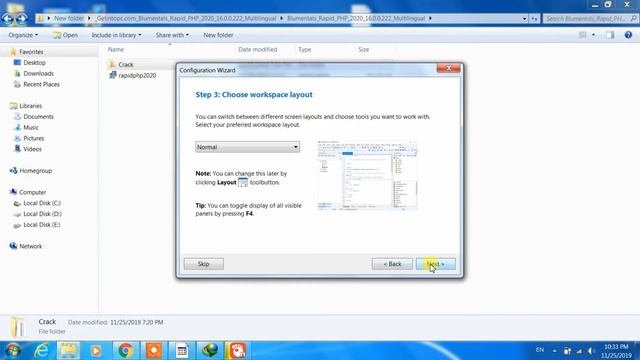Open Local Disk (D:)

(42, 214)
